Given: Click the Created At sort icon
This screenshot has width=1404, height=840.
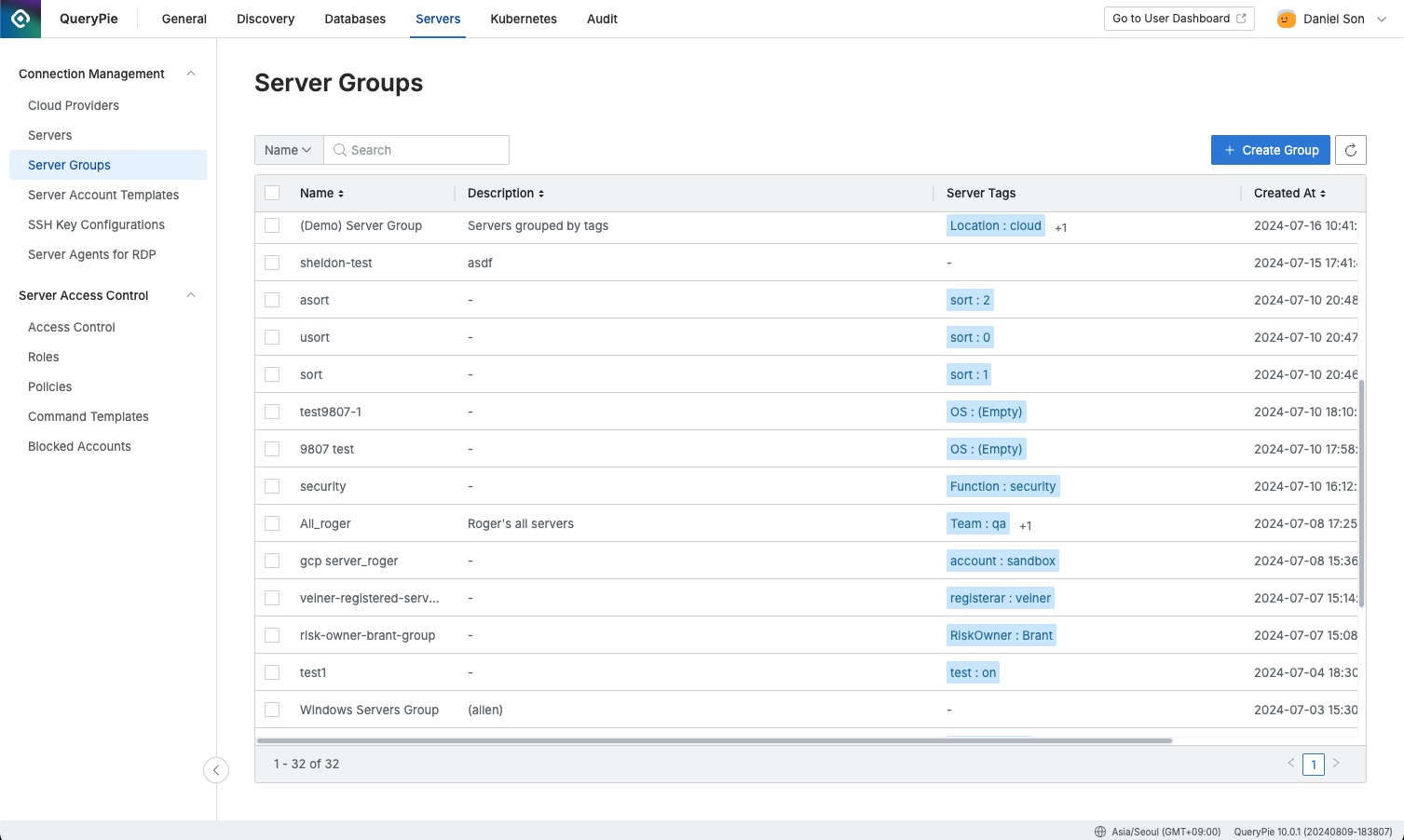Looking at the screenshot, I should [x=1323, y=194].
